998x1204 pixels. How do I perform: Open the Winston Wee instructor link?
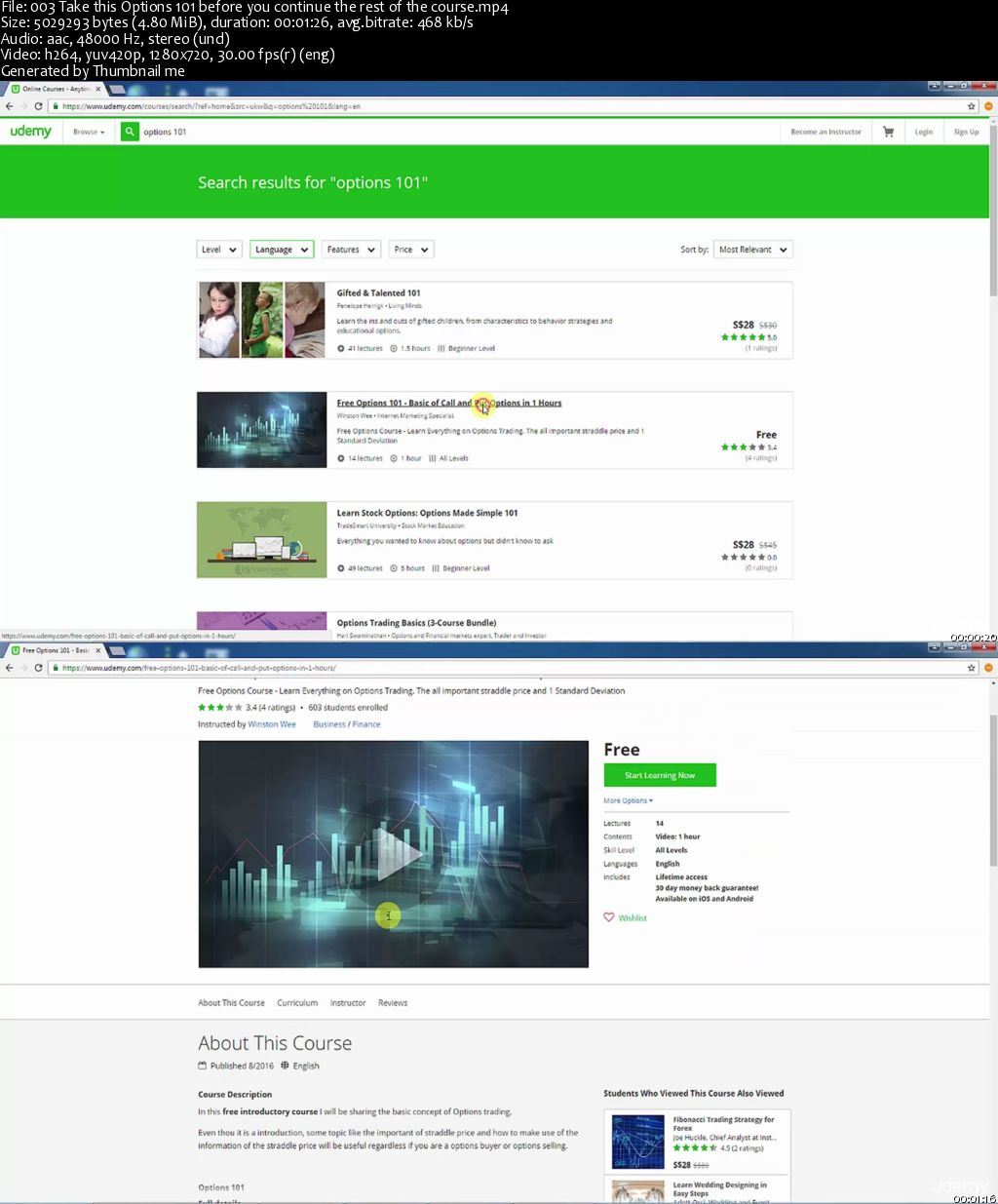coord(272,724)
